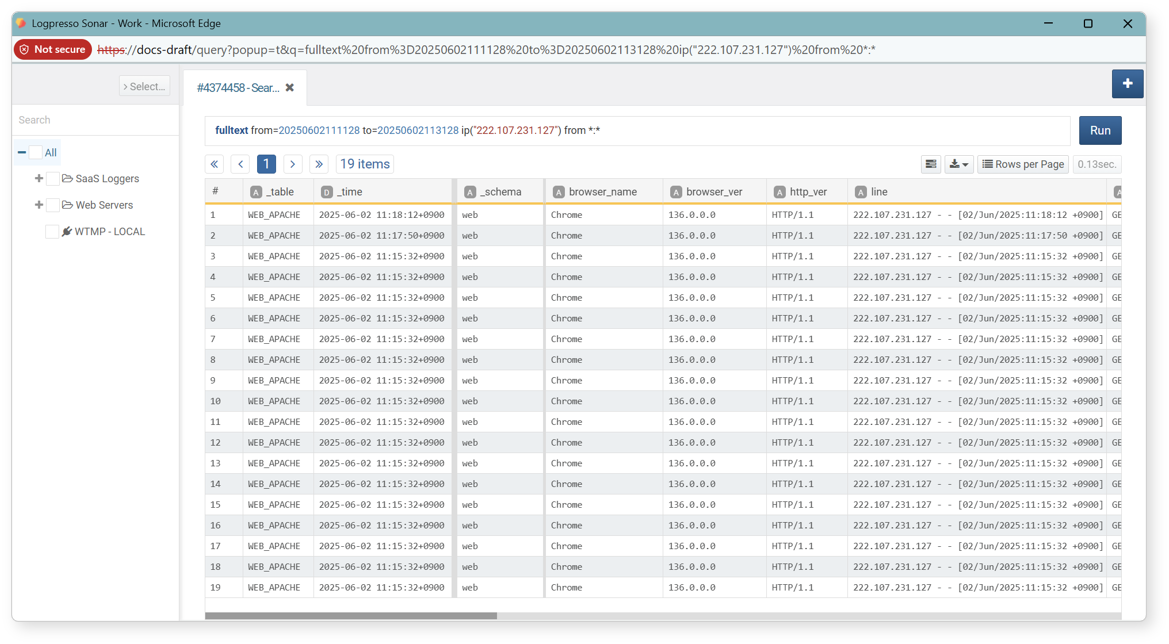This screenshot has width=1169, height=644.
Task: Click the Not secure site badge
Action: click(53, 49)
